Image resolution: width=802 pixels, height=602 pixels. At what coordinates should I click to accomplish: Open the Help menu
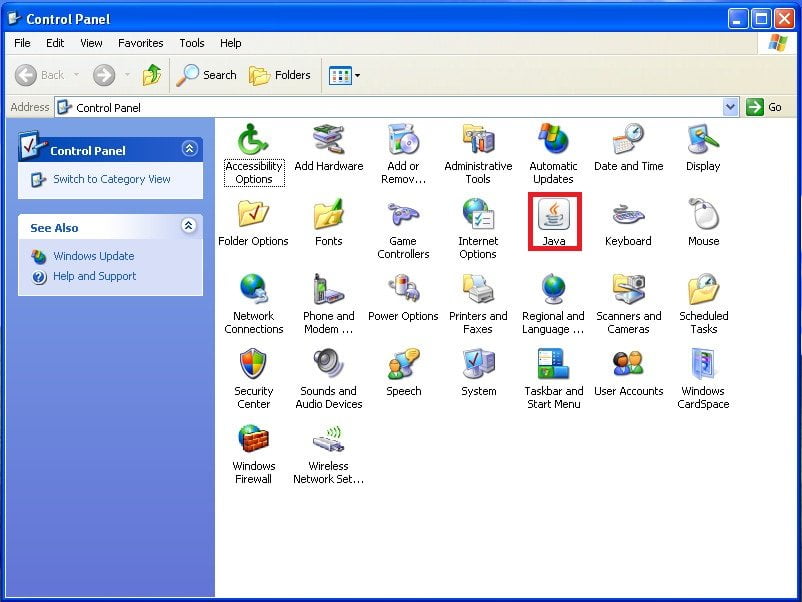tap(231, 43)
